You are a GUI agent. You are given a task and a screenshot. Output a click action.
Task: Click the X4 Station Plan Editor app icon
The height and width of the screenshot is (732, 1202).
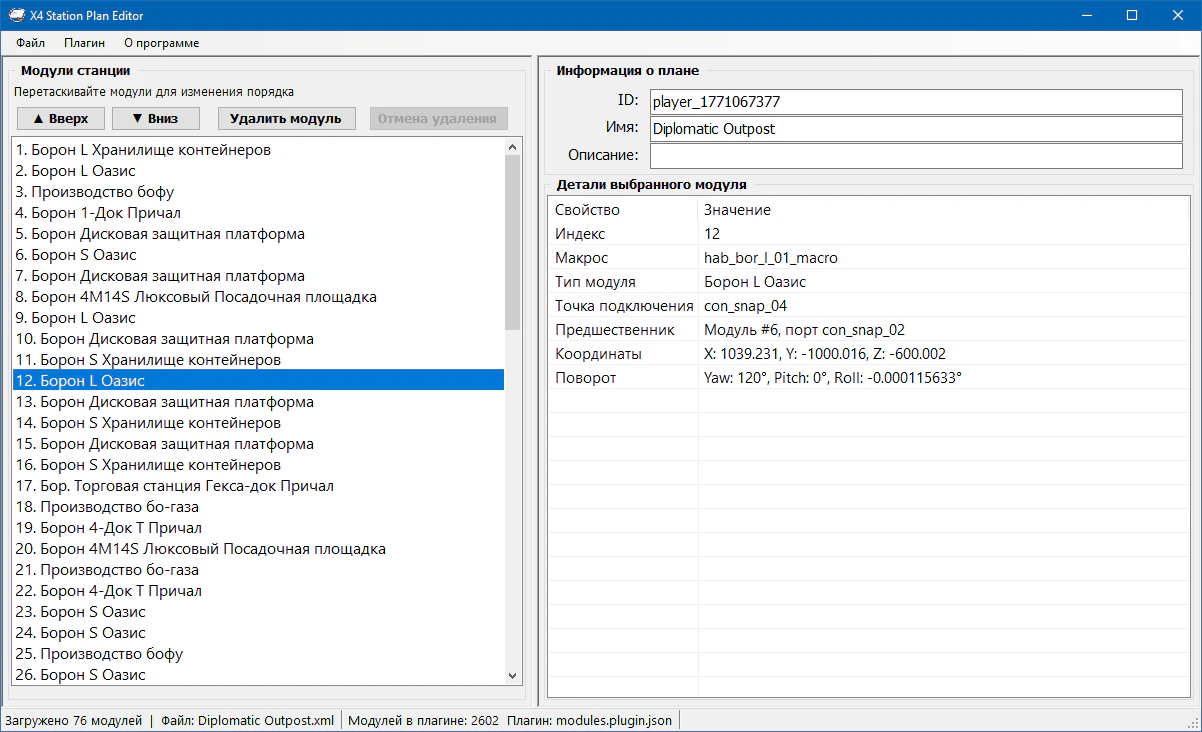click(x=16, y=15)
